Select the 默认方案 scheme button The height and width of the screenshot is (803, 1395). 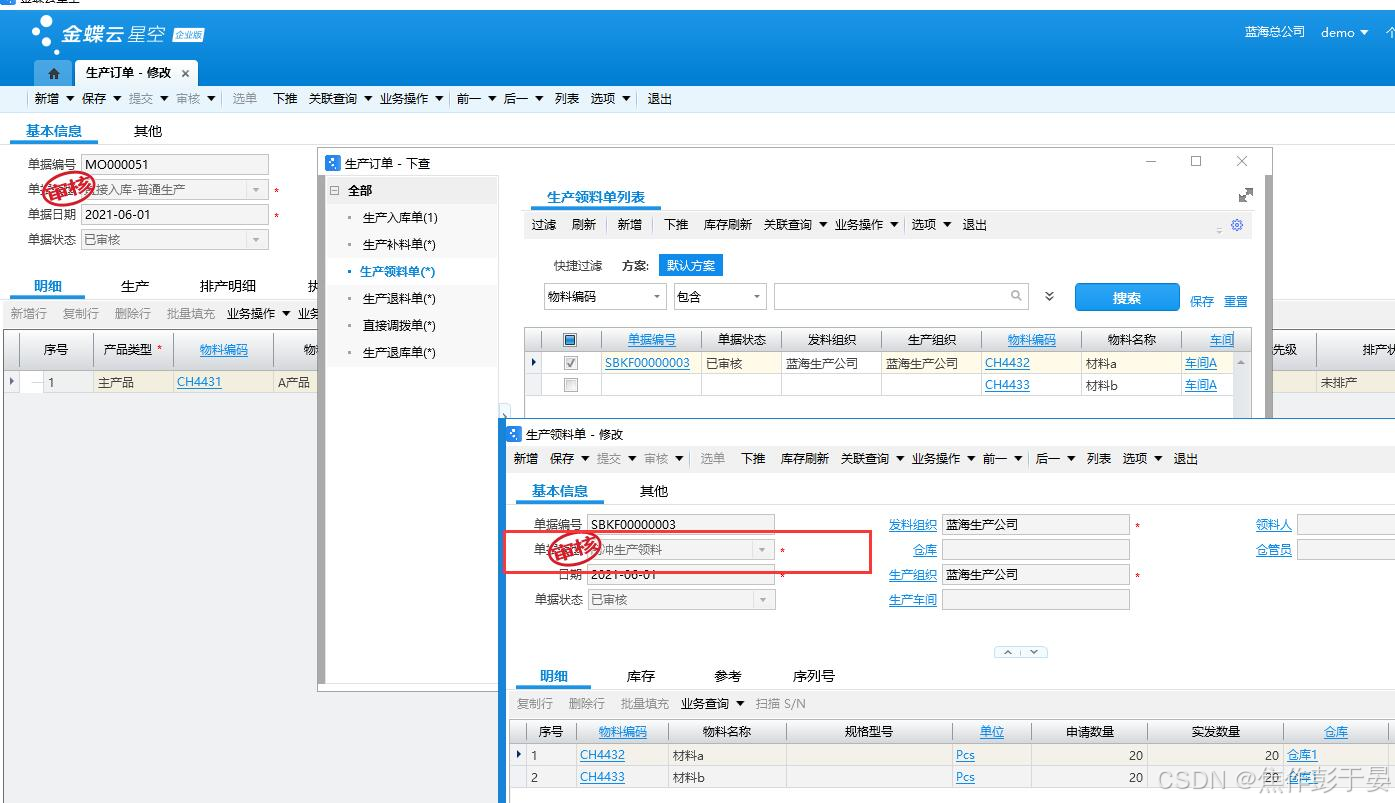690,266
